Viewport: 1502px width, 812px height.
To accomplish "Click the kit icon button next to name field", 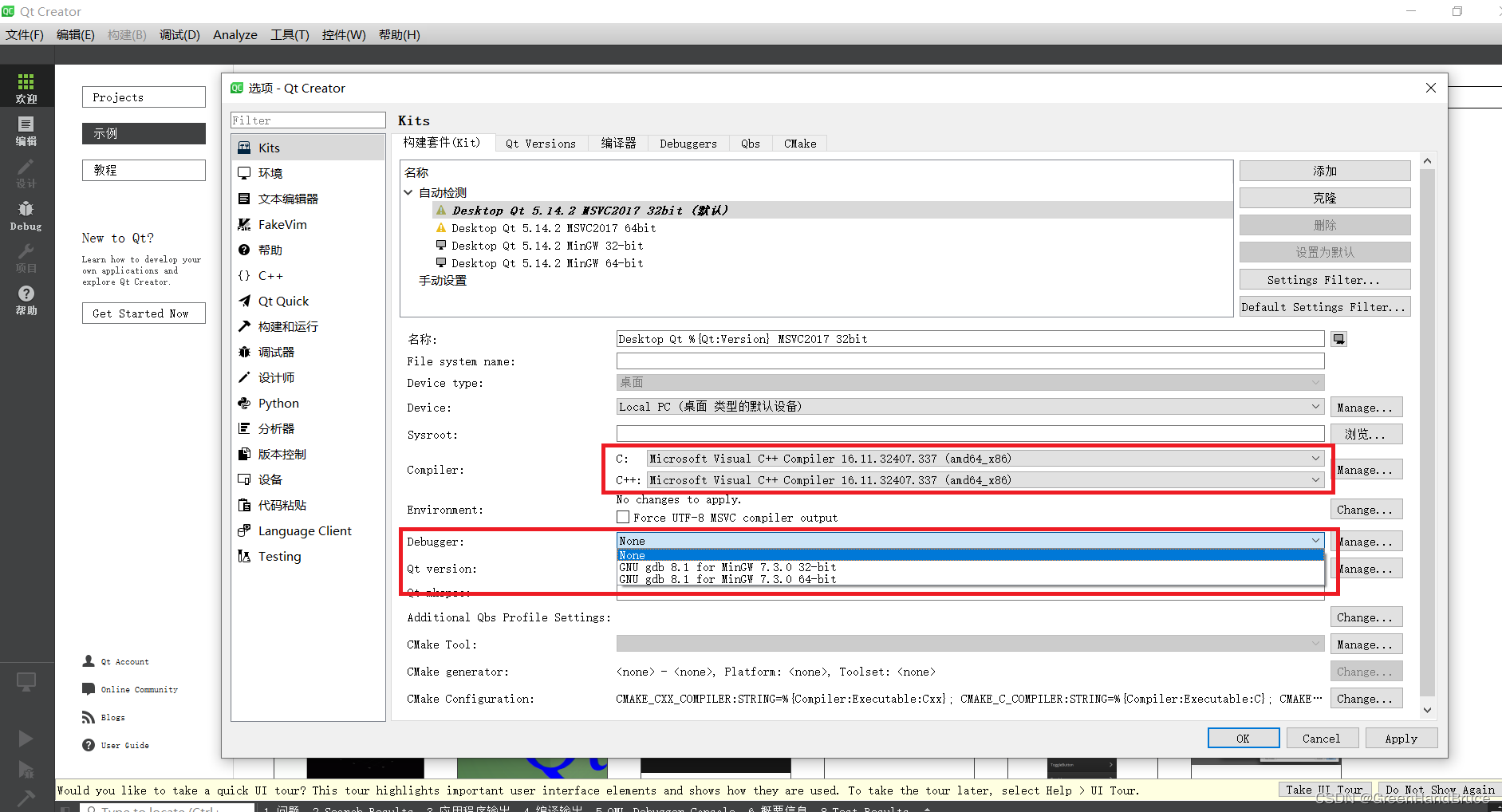I will coord(1339,339).
